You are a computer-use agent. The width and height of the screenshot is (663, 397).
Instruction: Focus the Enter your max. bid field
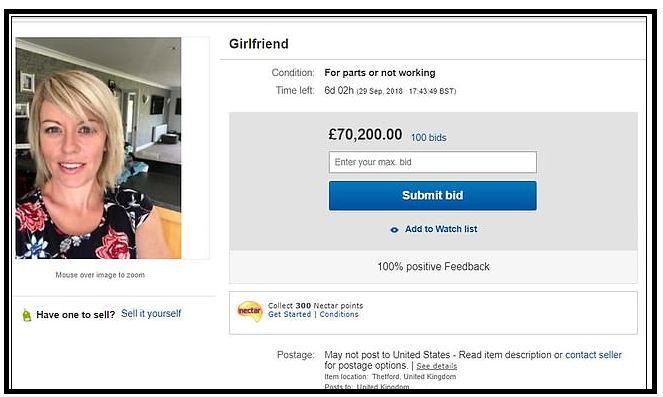(x=433, y=162)
